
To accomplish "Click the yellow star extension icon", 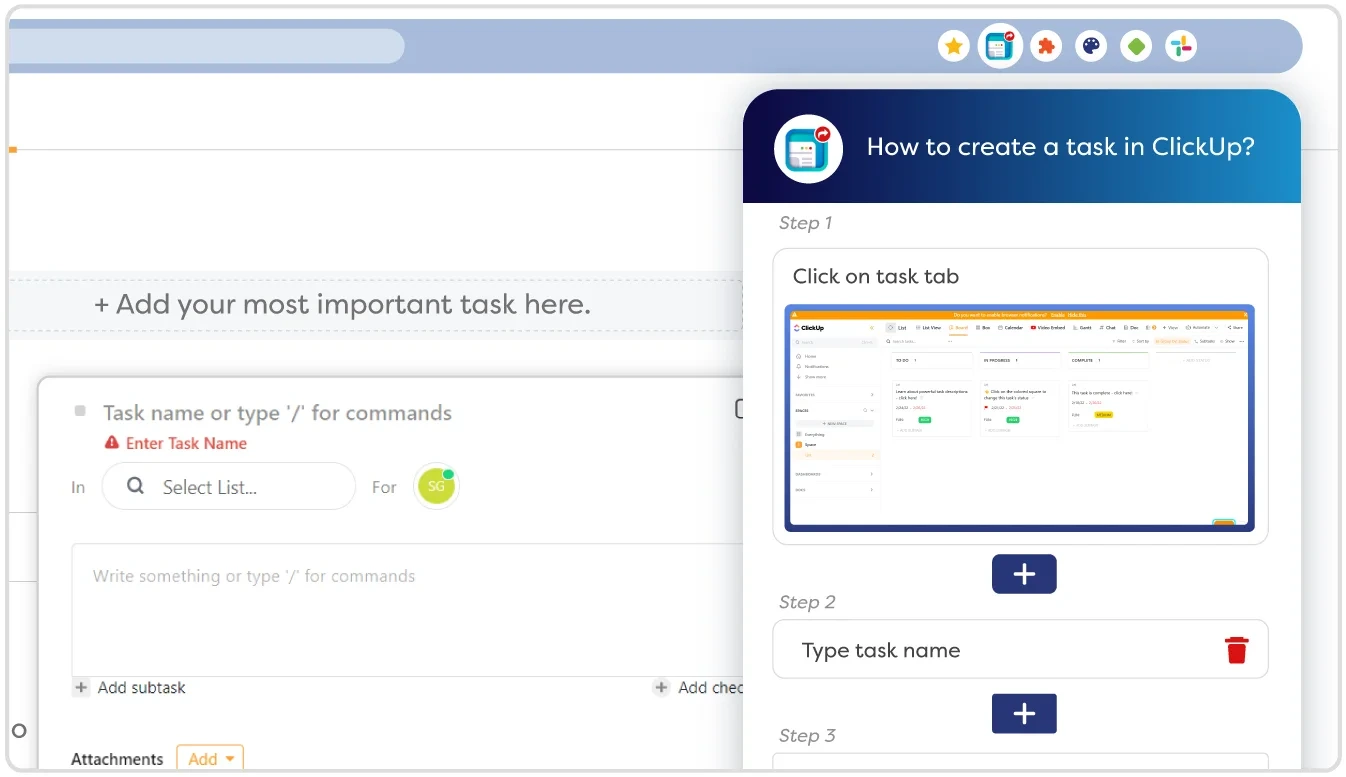I will coord(954,46).
